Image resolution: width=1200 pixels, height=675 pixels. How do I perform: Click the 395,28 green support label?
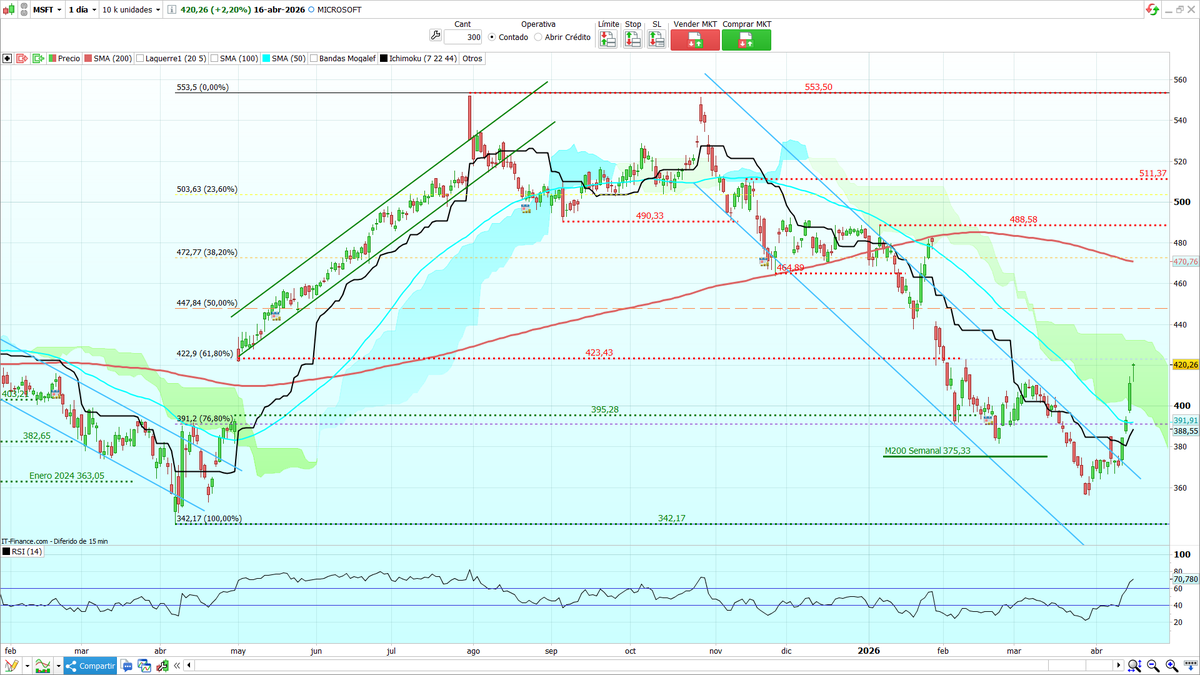(604, 409)
